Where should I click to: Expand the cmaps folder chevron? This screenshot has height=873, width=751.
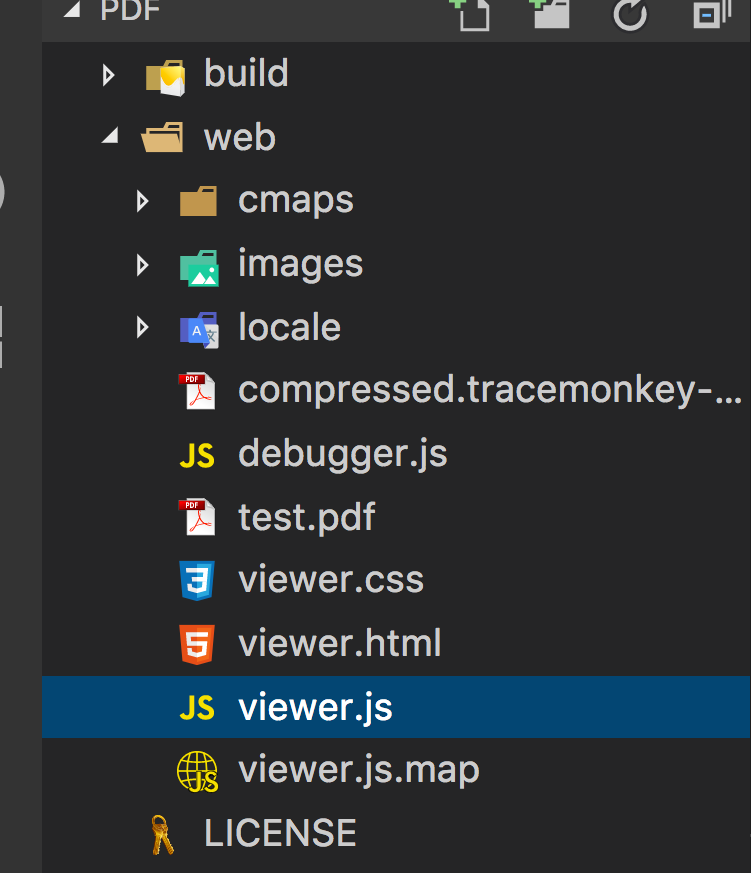(x=143, y=202)
